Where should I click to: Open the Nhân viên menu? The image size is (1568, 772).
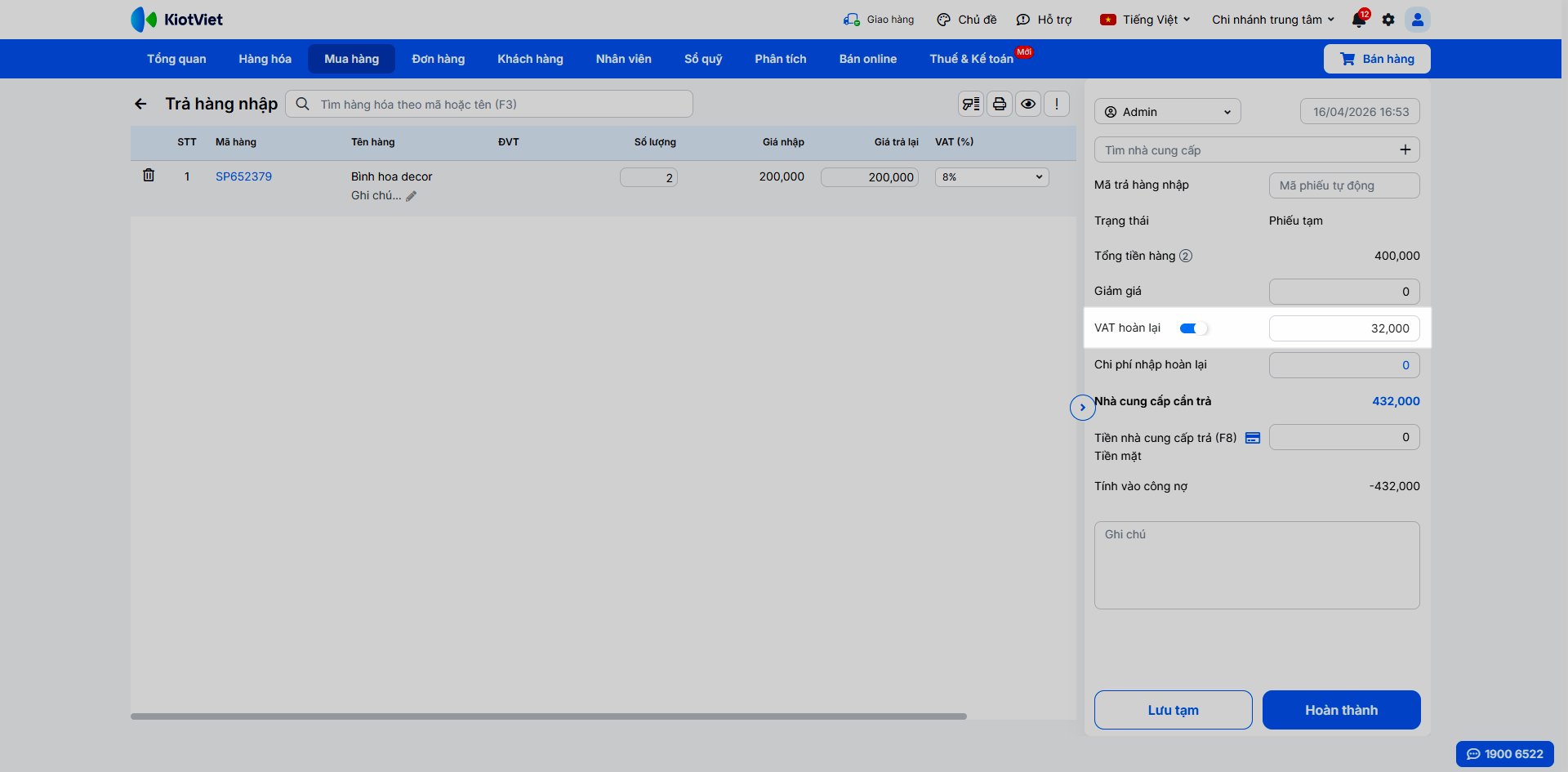624,59
